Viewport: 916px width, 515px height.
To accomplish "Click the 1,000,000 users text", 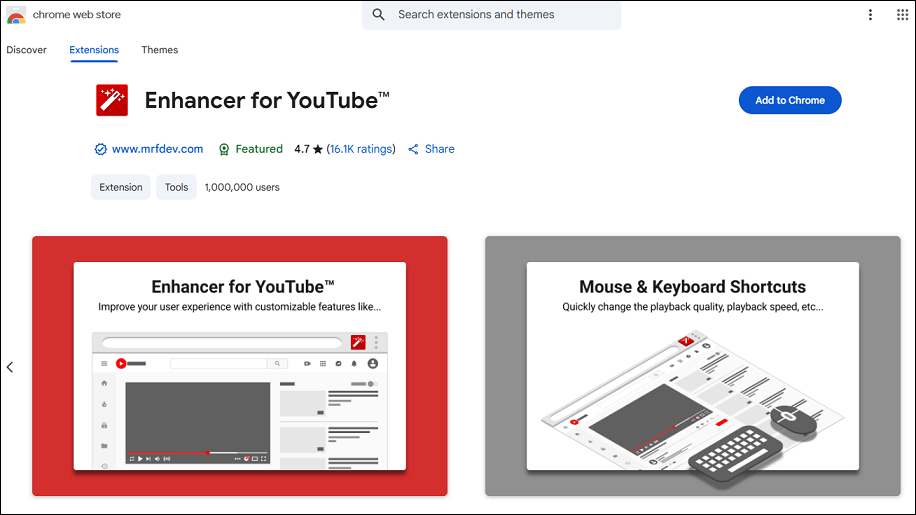I will (x=242, y=187).
